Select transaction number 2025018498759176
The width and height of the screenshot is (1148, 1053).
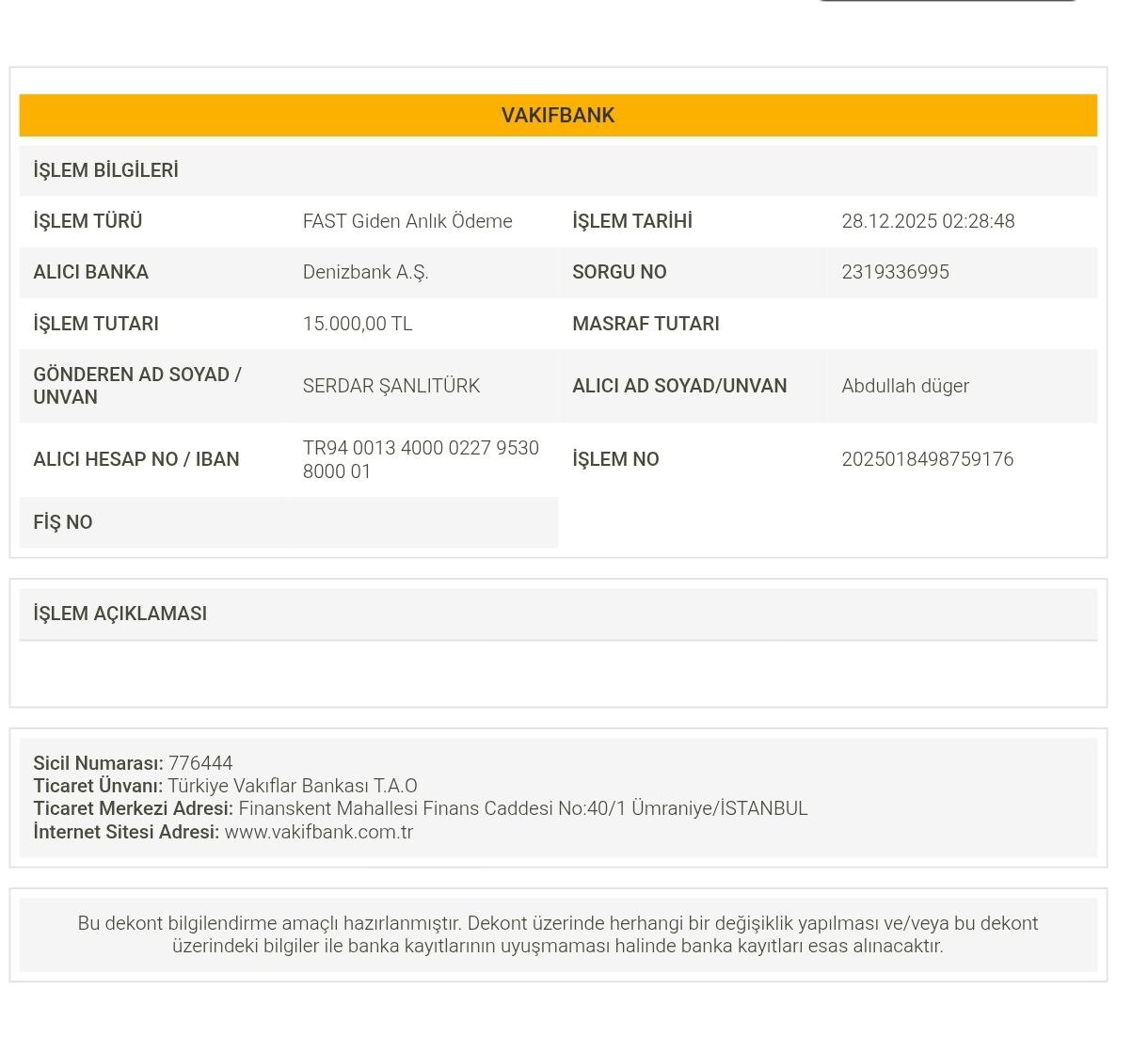click(927, 459)
